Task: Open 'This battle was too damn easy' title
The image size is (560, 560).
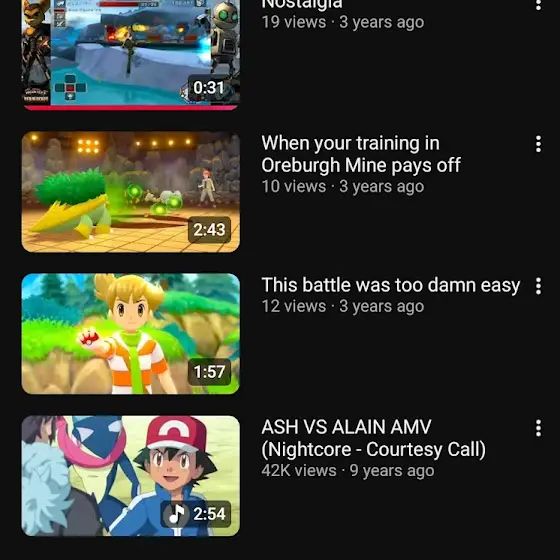Action: point(391,285)
